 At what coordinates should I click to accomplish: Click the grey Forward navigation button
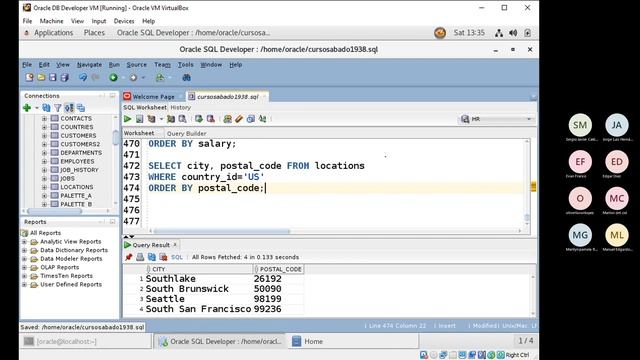(133, 78)
